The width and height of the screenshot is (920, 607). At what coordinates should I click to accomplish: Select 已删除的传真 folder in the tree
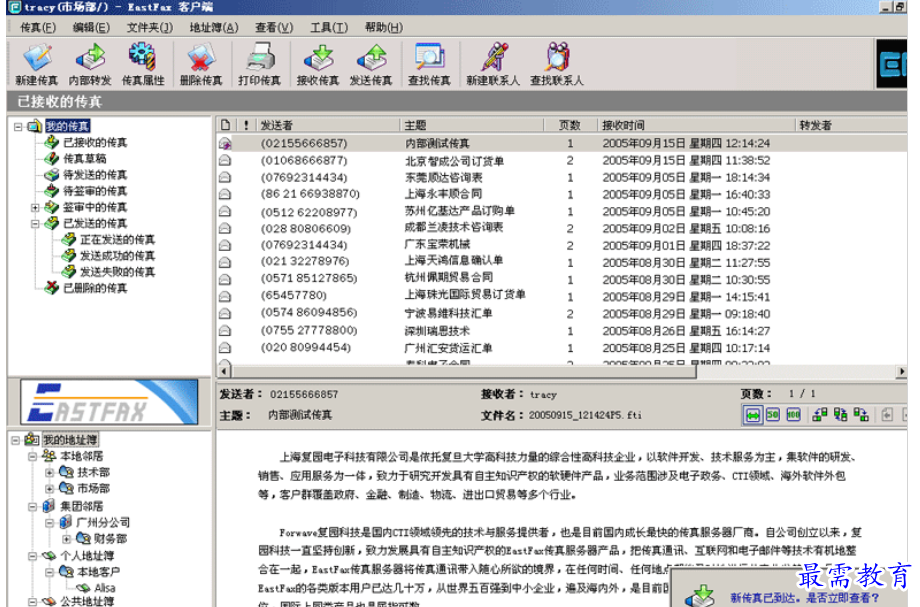click(x=94, y=288)
